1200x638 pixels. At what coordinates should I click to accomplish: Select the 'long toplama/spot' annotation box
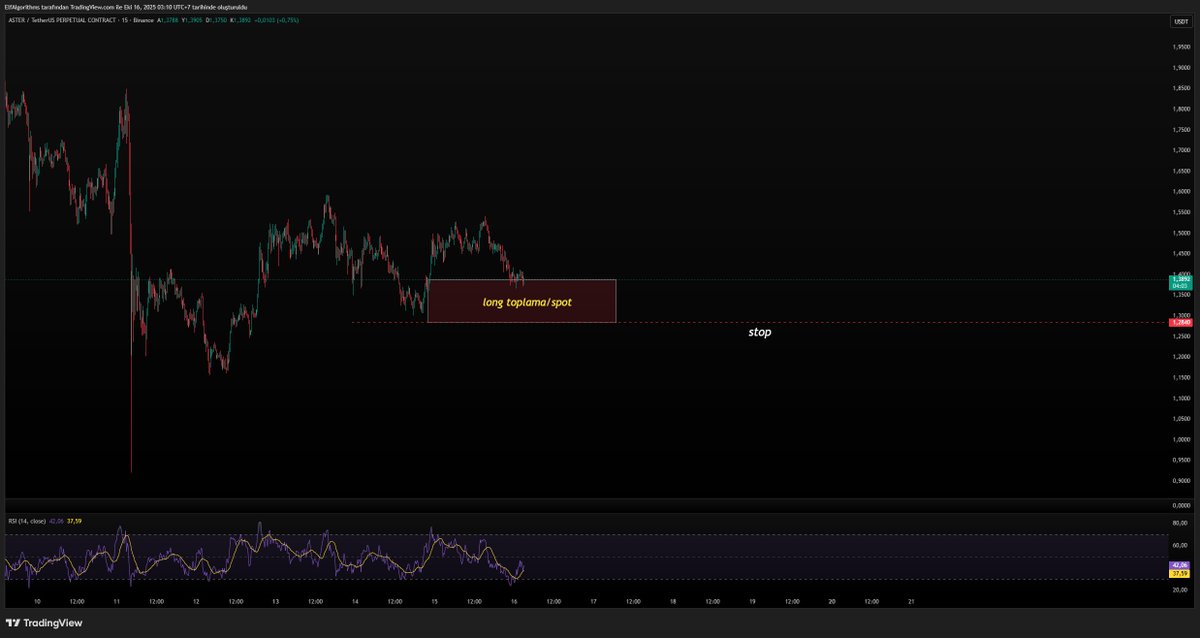click(x=521, y=301)
